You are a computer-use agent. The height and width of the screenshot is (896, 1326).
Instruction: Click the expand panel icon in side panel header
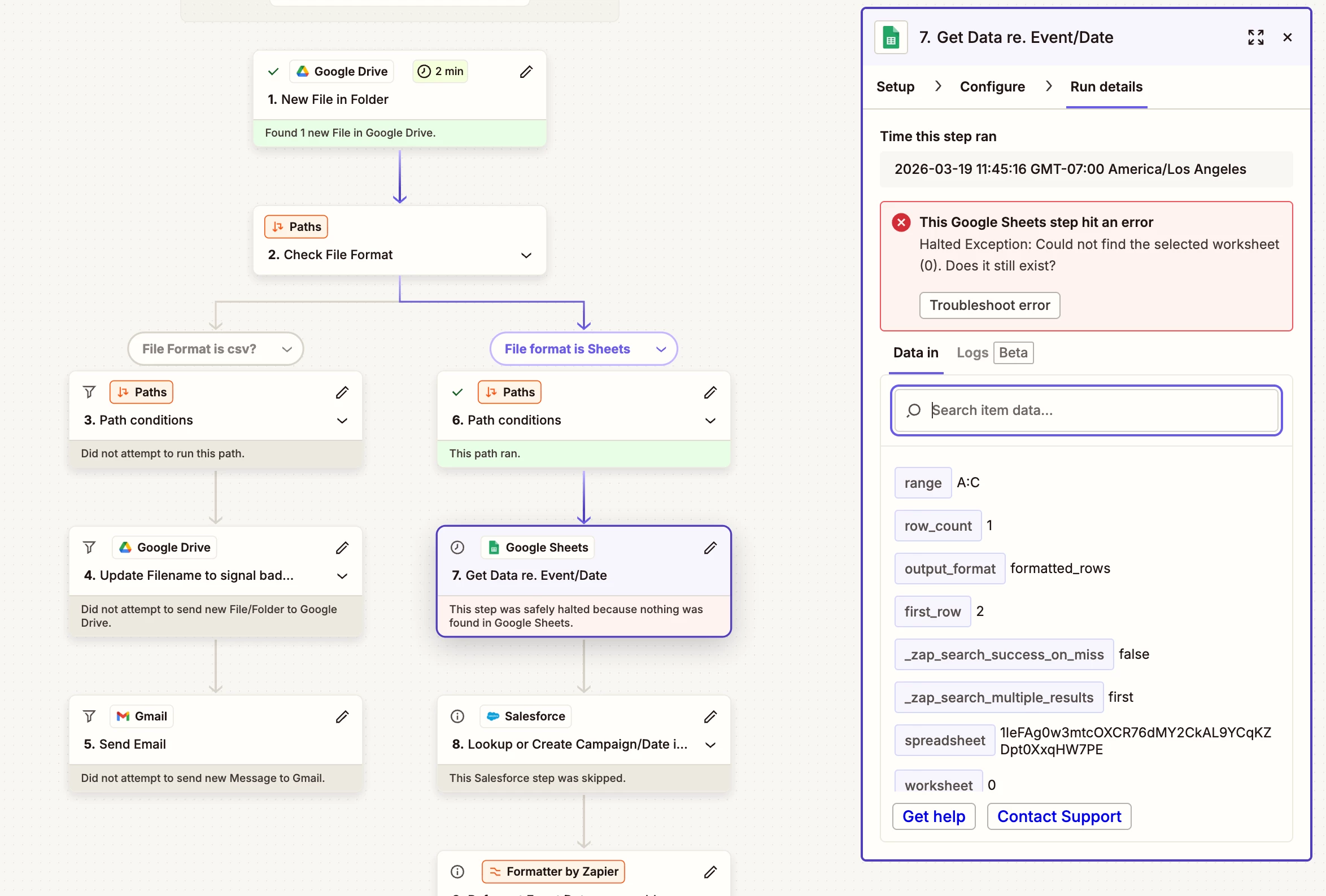[x=1255, y=37]
